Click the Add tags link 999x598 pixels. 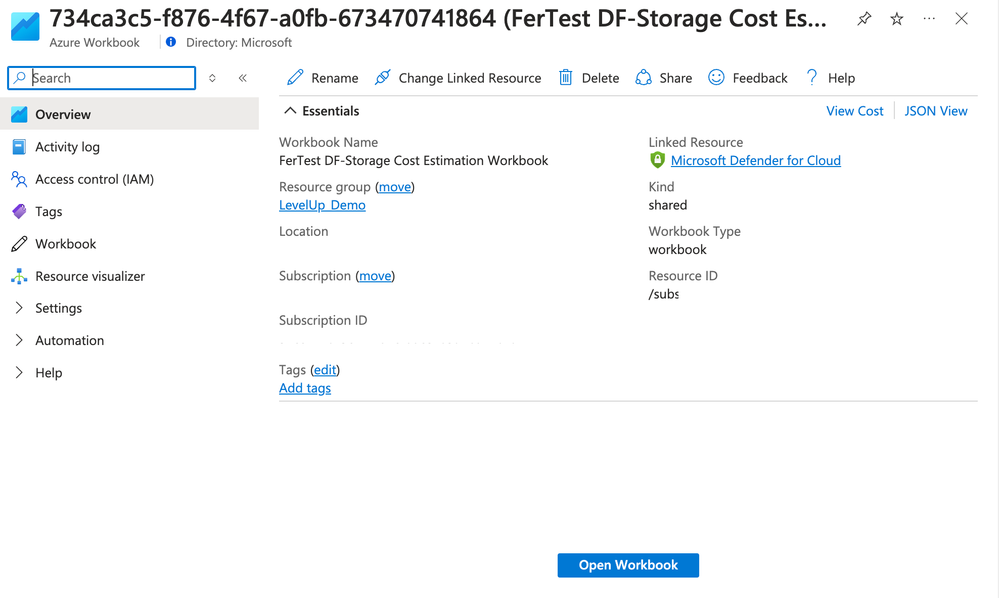(x=305, y=388)
